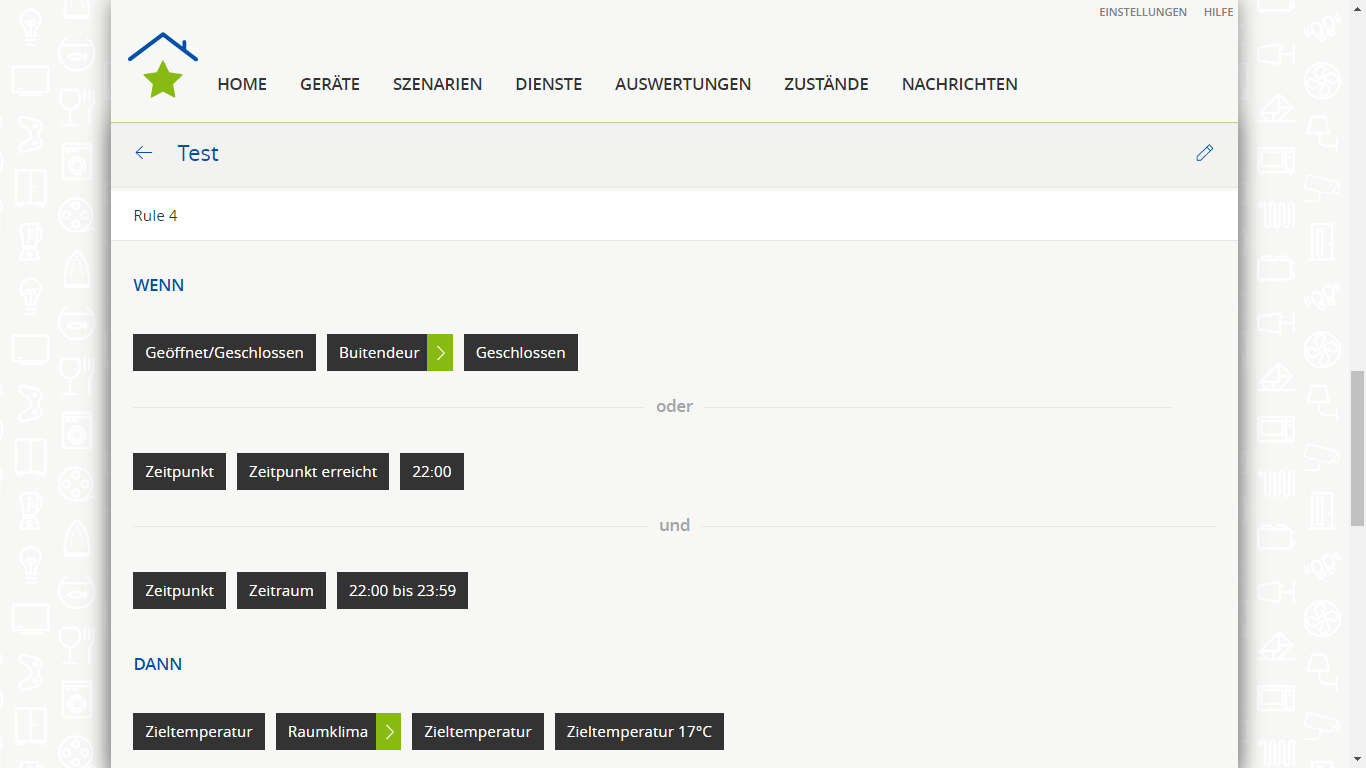Expand the green arrow next to Buitendeur
This screenshot has width=1366, height=768.
(440, 353)
